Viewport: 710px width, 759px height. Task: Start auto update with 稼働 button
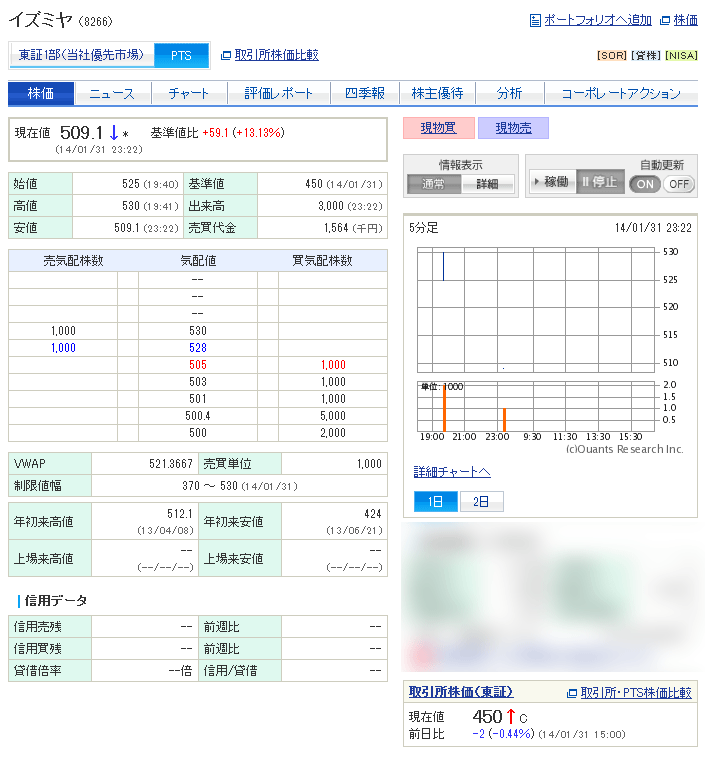coord(552,182)
